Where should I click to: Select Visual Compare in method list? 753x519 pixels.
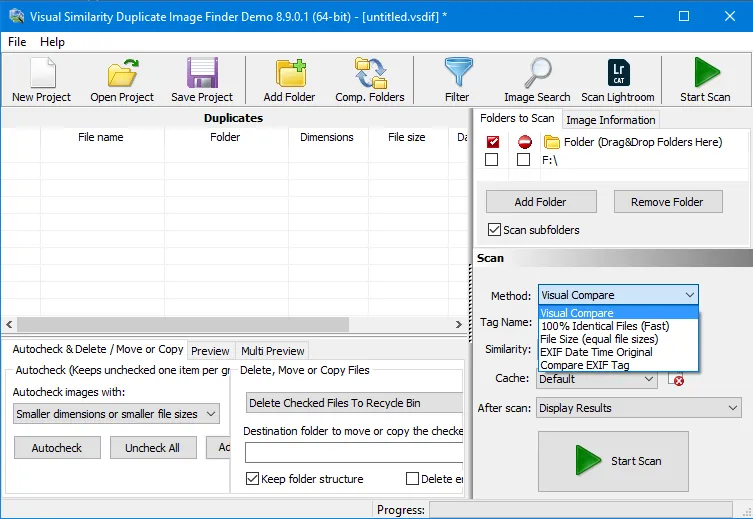[619, 313]
